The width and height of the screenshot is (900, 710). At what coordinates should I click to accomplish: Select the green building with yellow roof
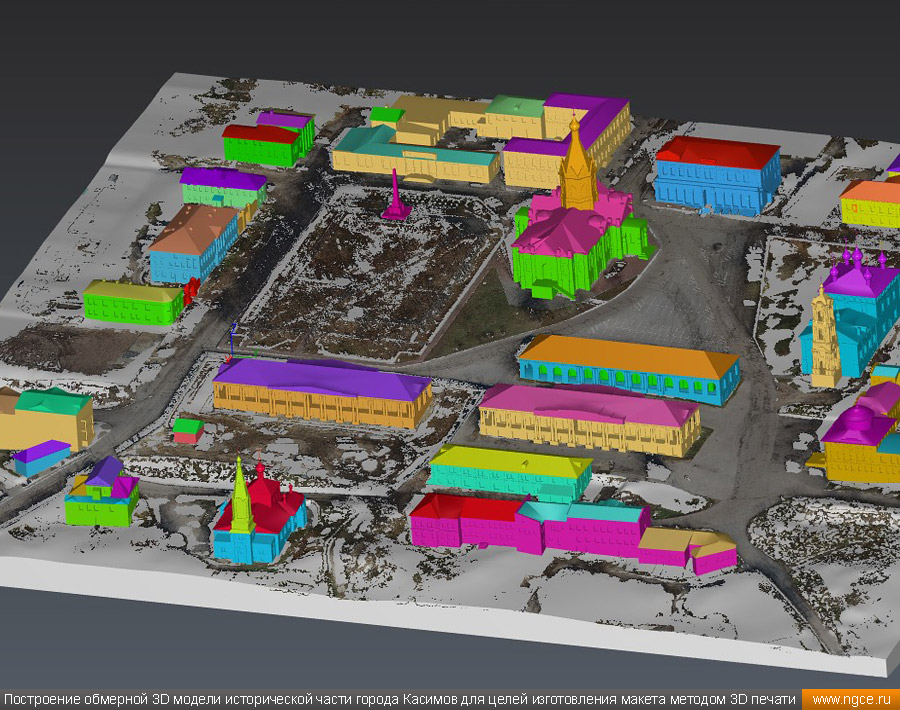point(133,302)
